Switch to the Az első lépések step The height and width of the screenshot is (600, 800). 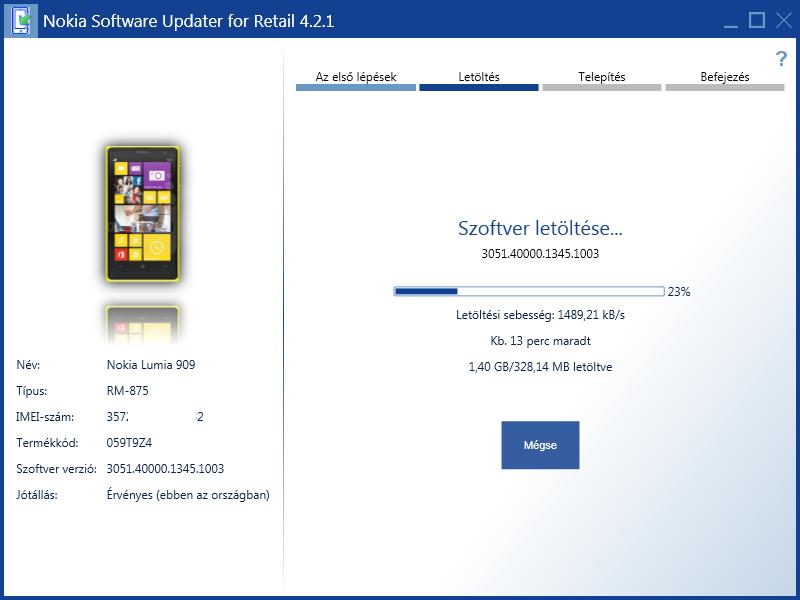click(356, 80)
